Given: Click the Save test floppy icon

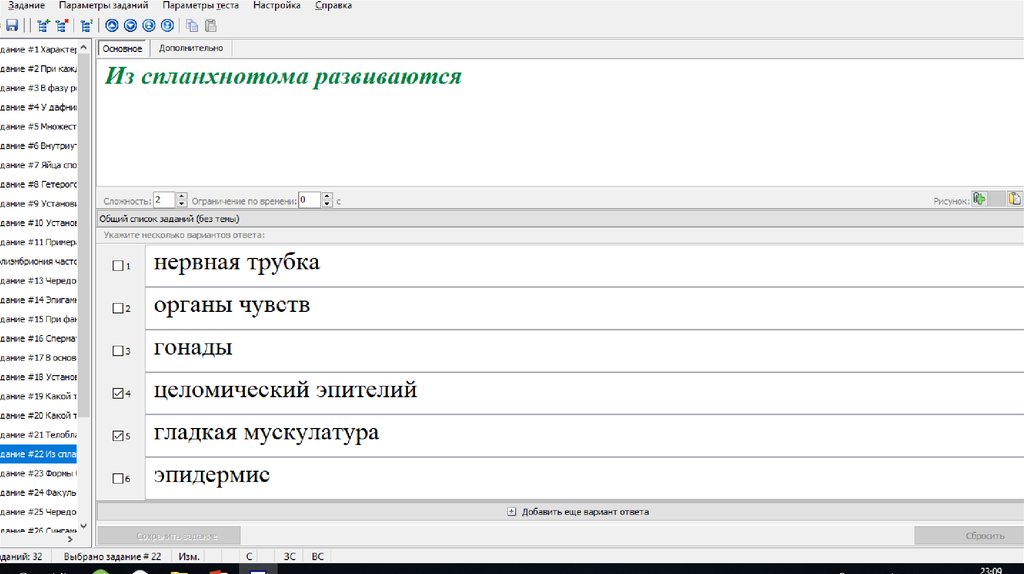Looking at the screenshot, I should click(12, 26).
